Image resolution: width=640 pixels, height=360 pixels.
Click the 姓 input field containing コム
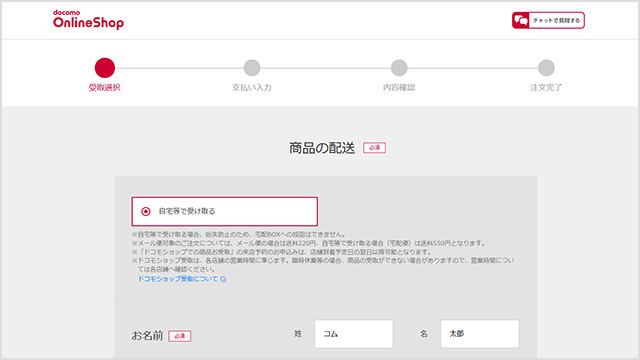click(353, 334)
